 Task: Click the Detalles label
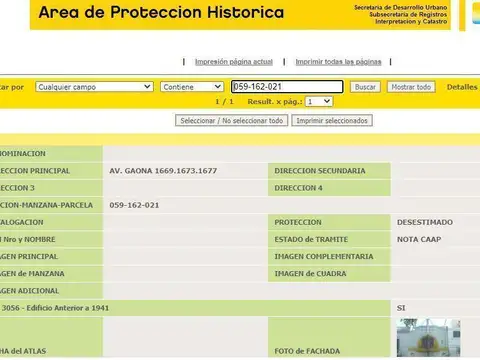point(462,87)
